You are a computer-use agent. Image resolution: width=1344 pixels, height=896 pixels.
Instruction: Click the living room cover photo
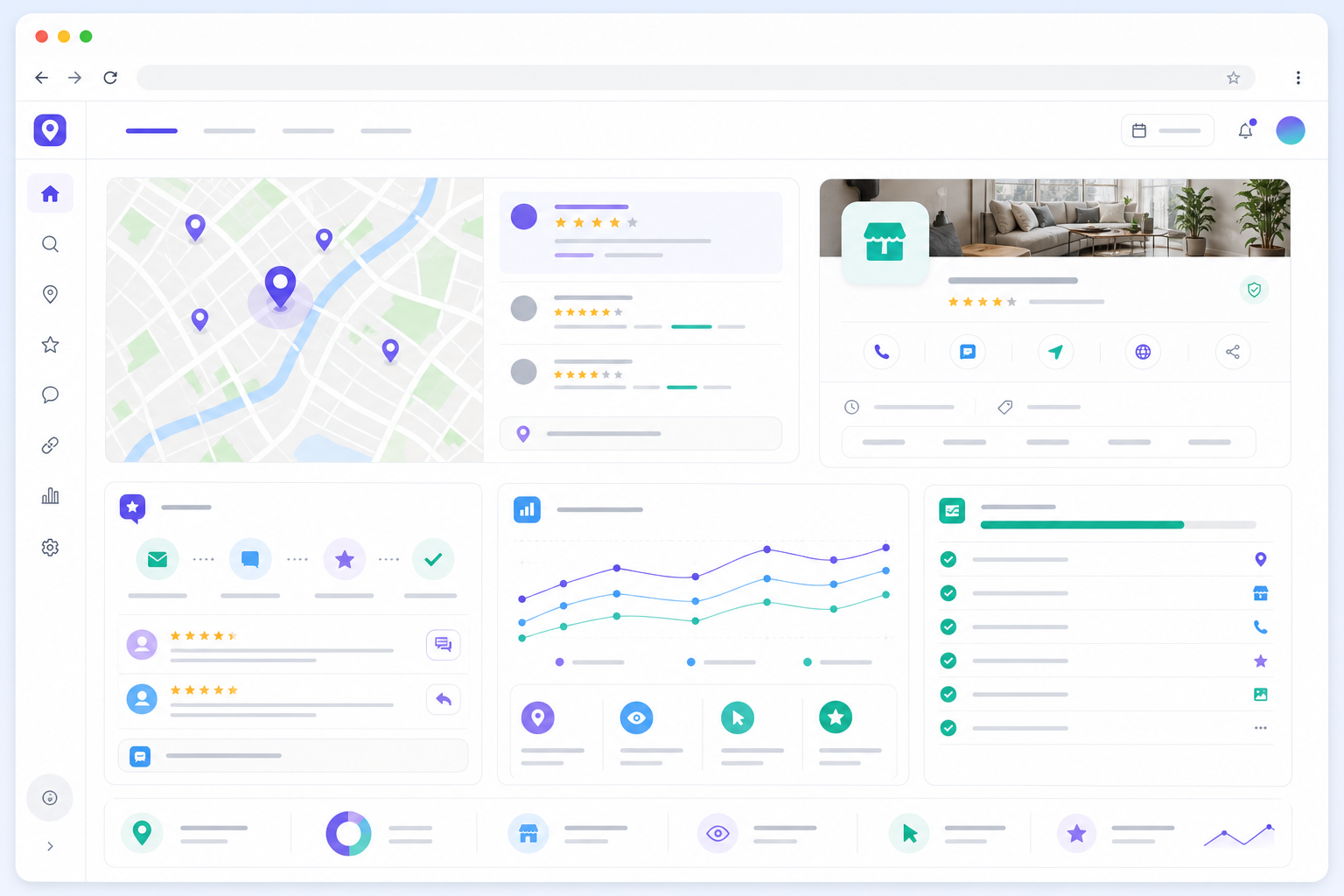point(1054,218)
